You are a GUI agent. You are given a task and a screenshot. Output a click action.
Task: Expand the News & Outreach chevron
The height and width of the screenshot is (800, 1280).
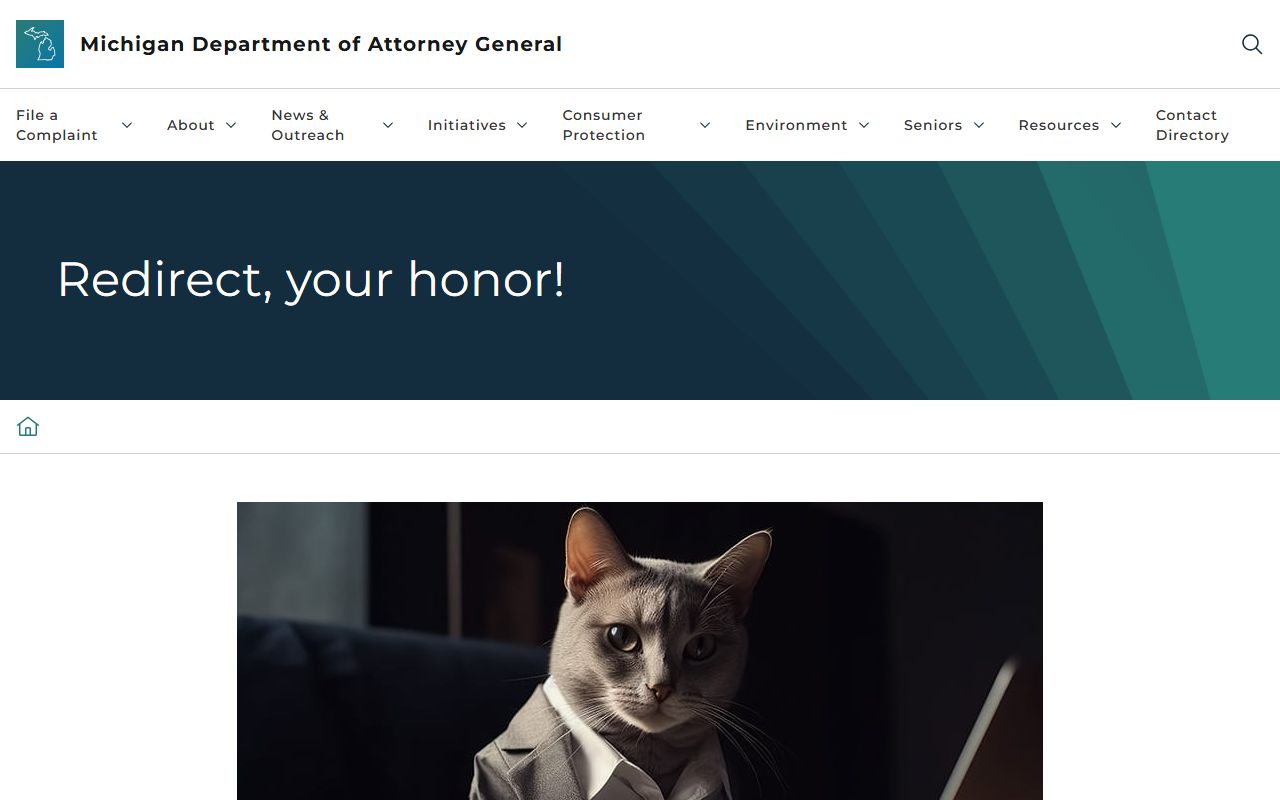tap(388, 125)
